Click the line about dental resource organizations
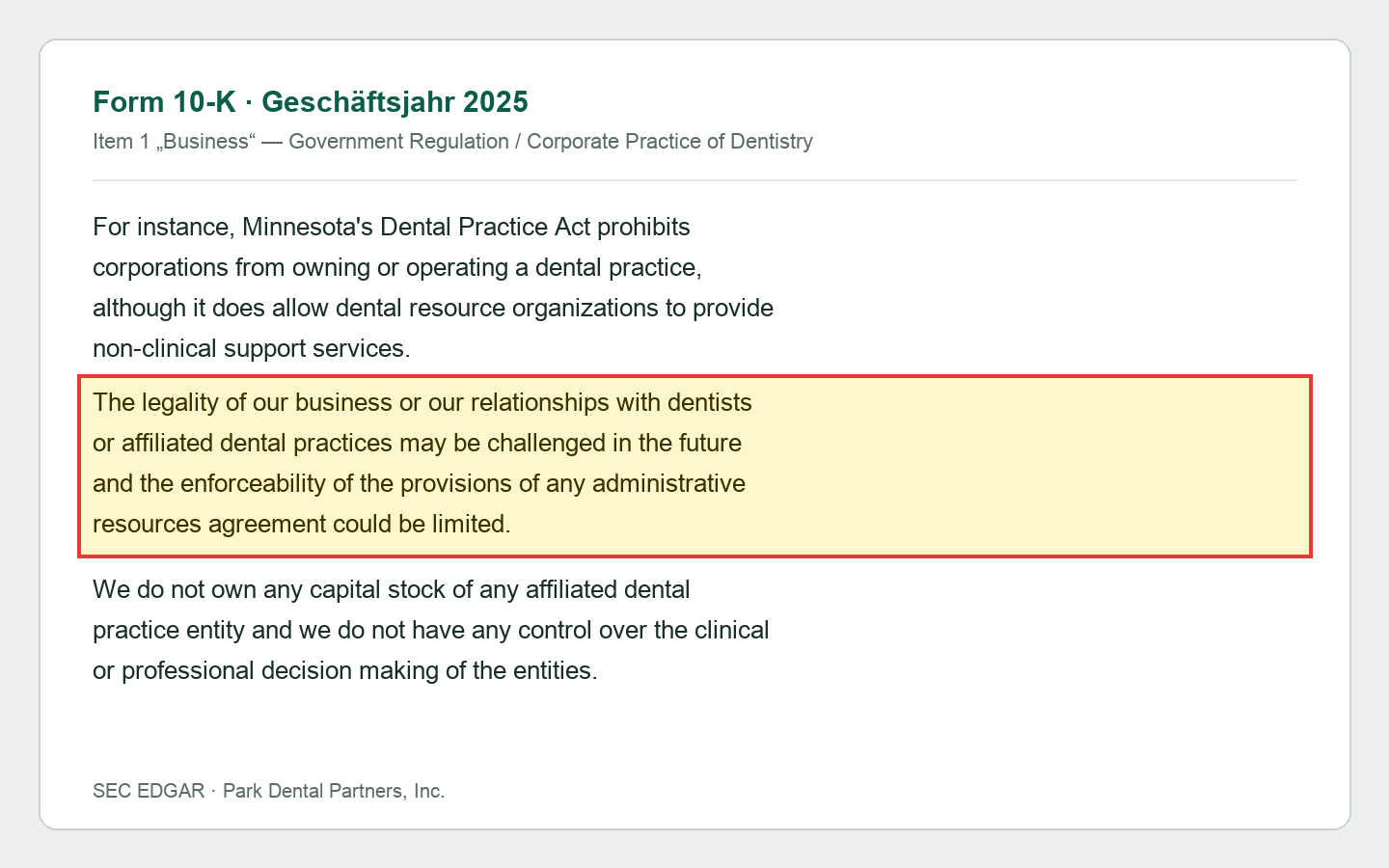 point(433,308)
